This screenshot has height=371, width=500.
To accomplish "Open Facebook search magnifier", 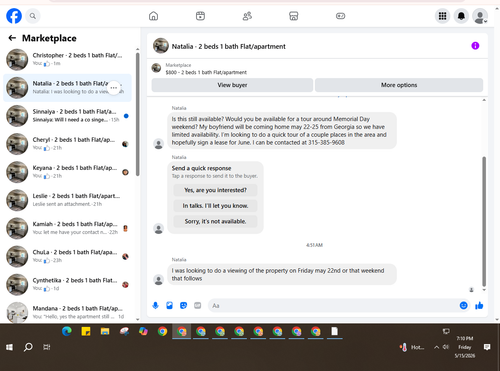I will point(33,16).
